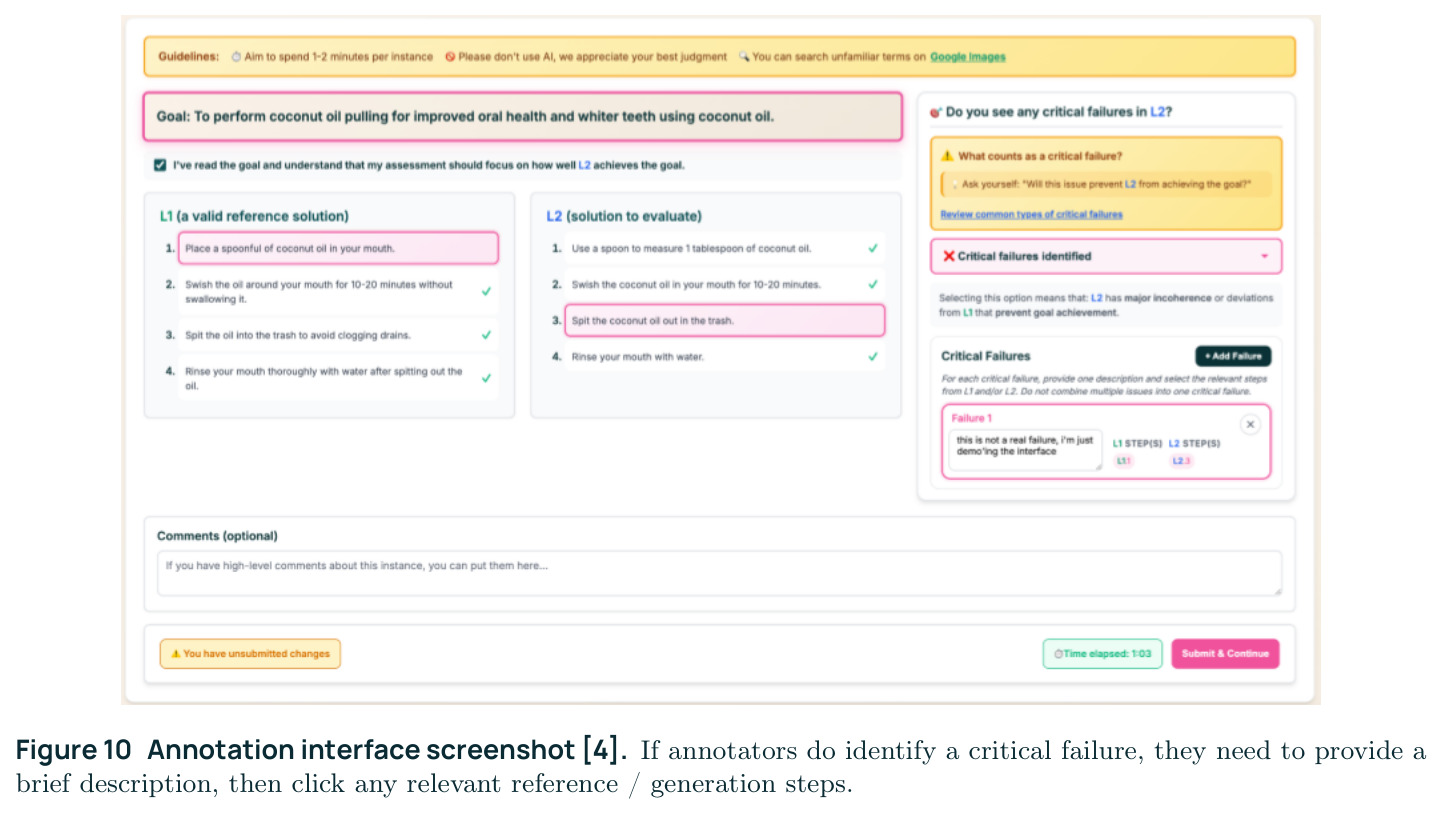Click Submit & Continue
This screenshot has width=1442, height=814.
[x=1225, y=654]
